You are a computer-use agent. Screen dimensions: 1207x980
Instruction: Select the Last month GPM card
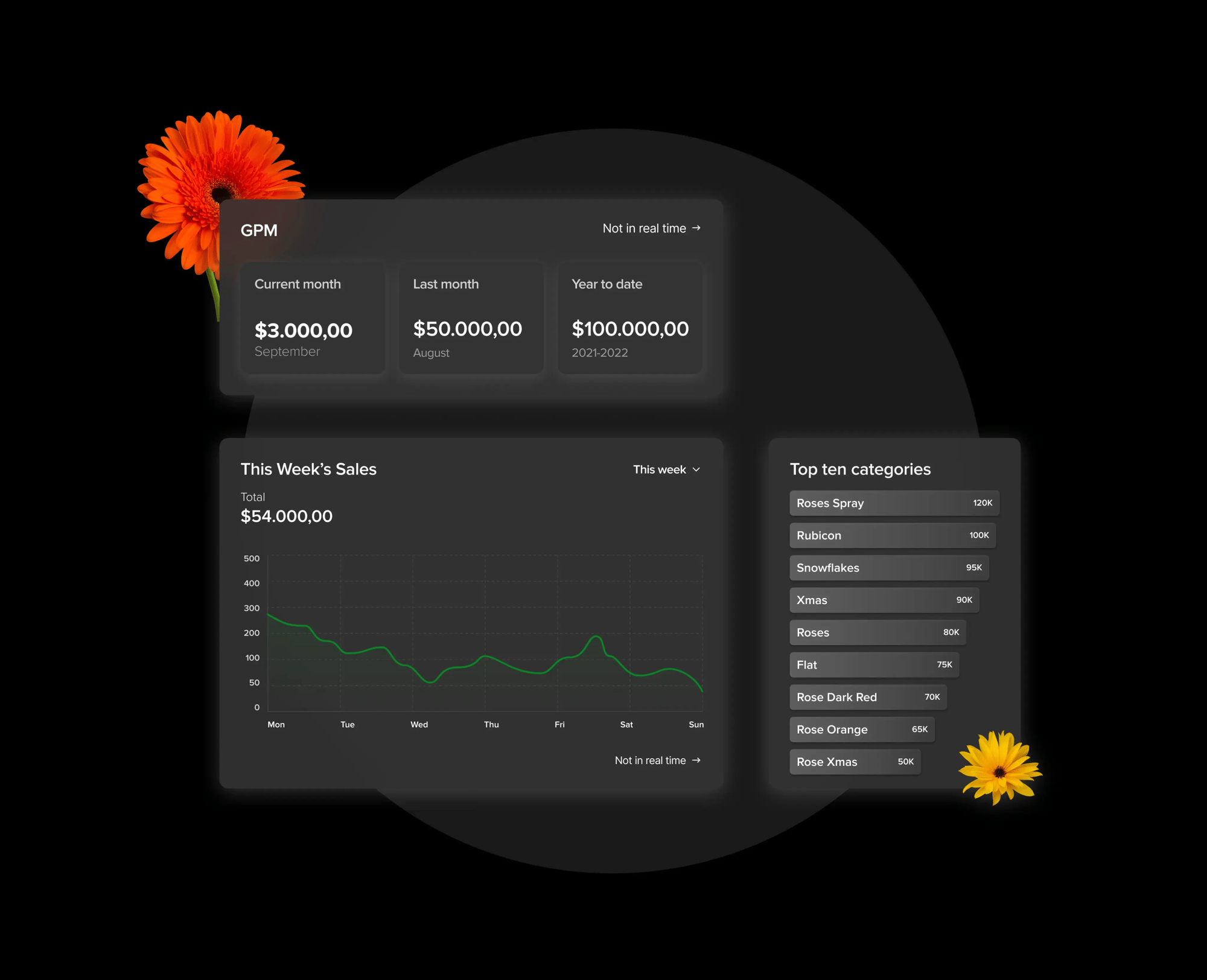[x=471, y=318]
